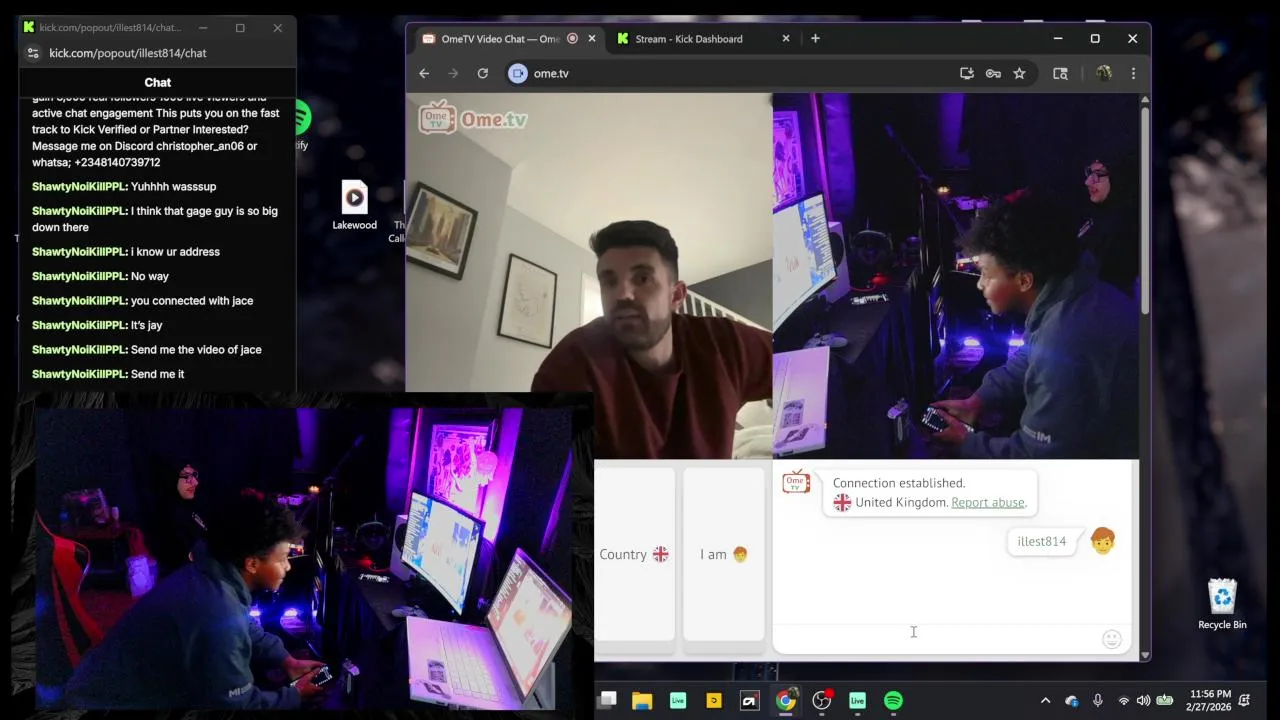Click ShawtyNoKillPPL name on Send me it message
This screenshot has height=720, width=1280.
79,374
